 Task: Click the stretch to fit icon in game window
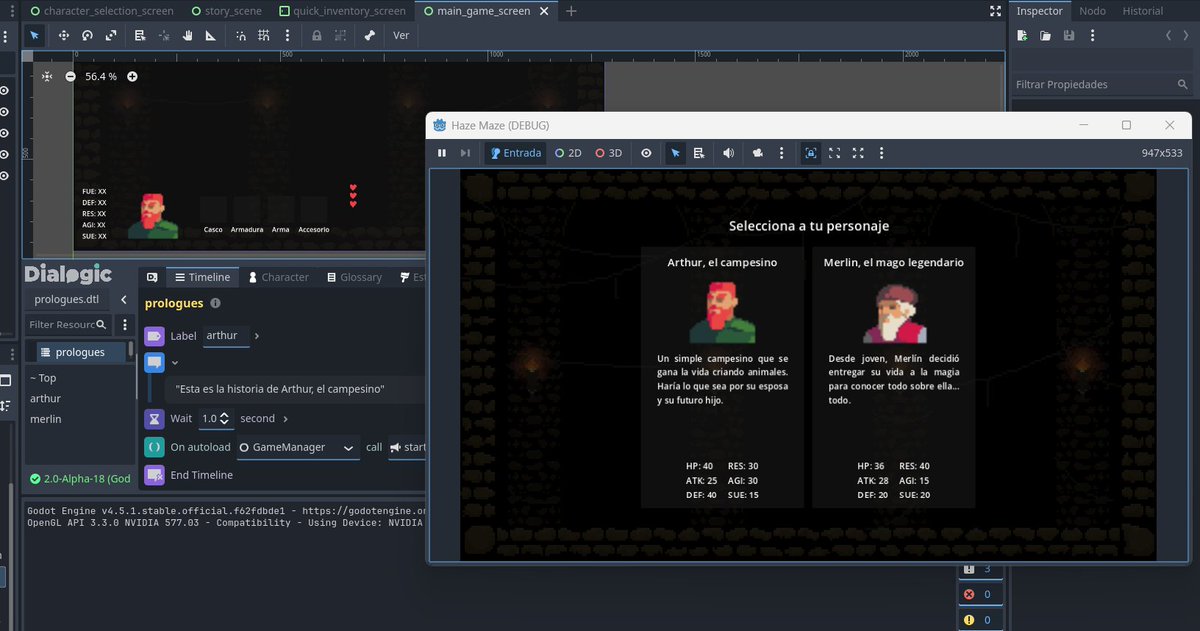pos(858,153)
